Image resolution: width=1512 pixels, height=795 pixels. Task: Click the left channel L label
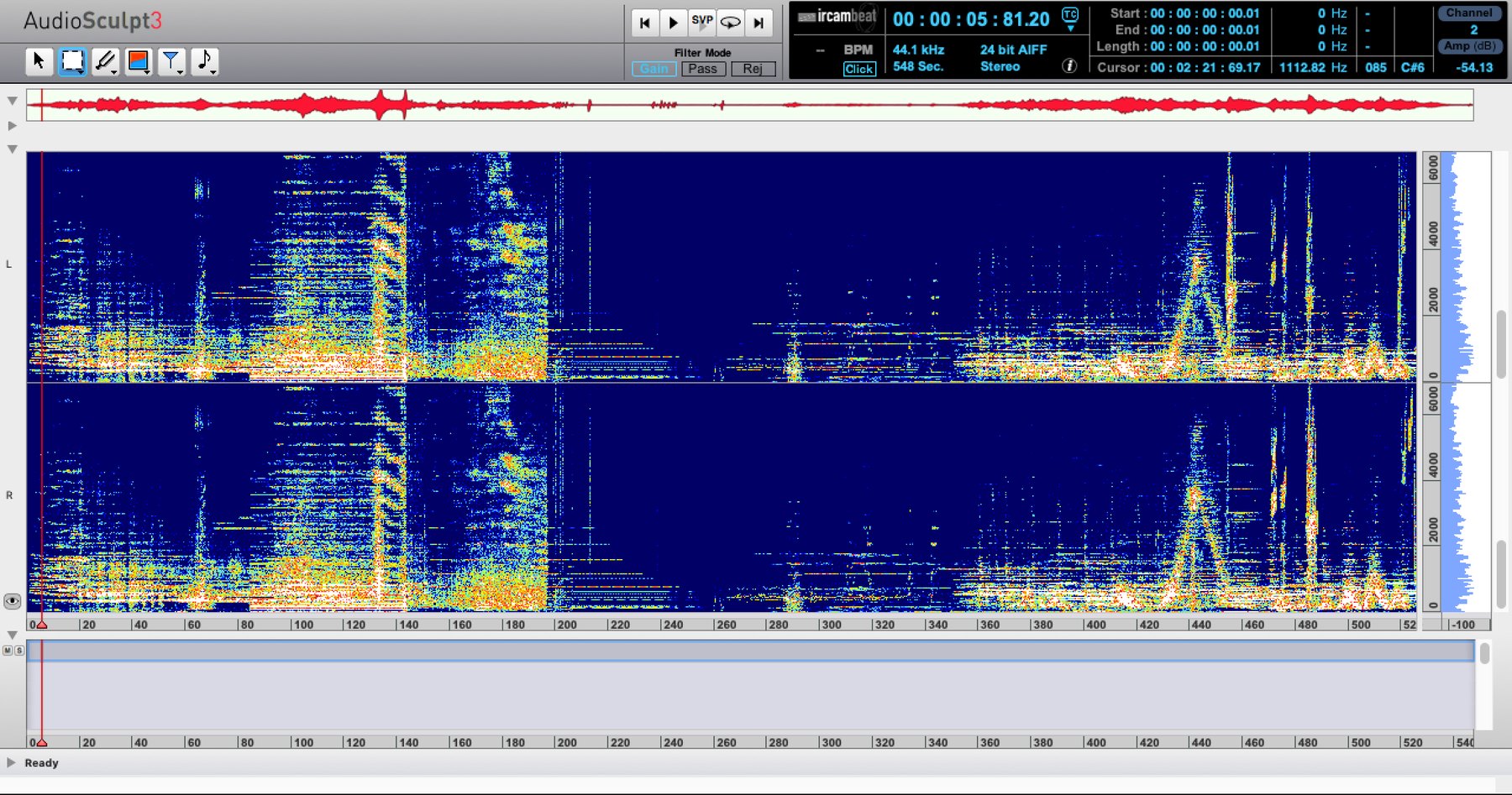tap(9, 264)
